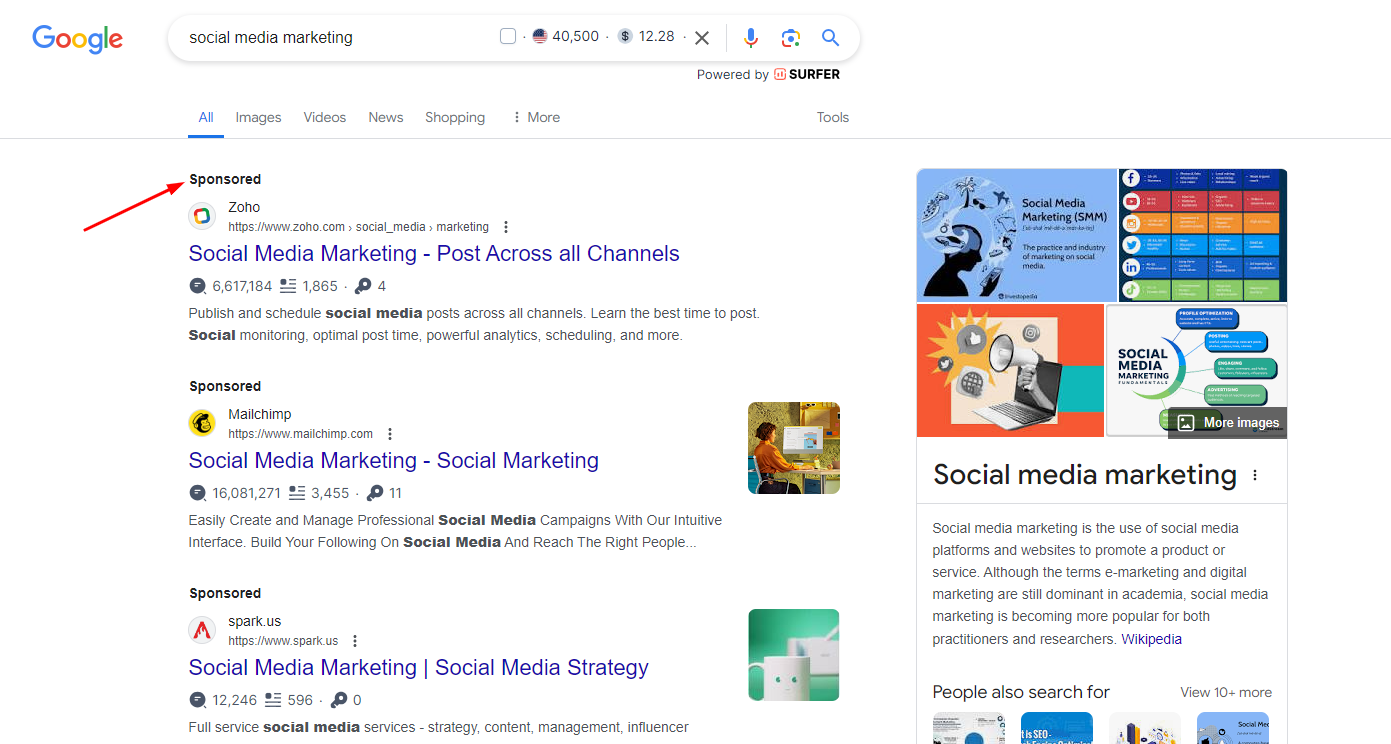1391x744 pixels.
Task: Click the Zoho URL breadcrumb
Action: pyautogui.click(x=359, y=227)
